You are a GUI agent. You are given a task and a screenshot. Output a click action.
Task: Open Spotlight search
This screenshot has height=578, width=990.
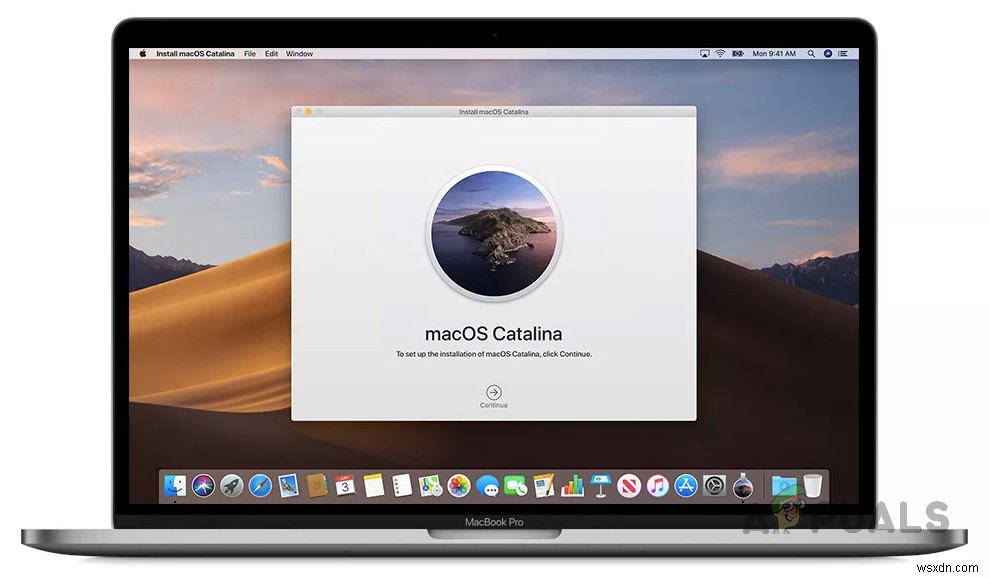click(x=811, y=53)
